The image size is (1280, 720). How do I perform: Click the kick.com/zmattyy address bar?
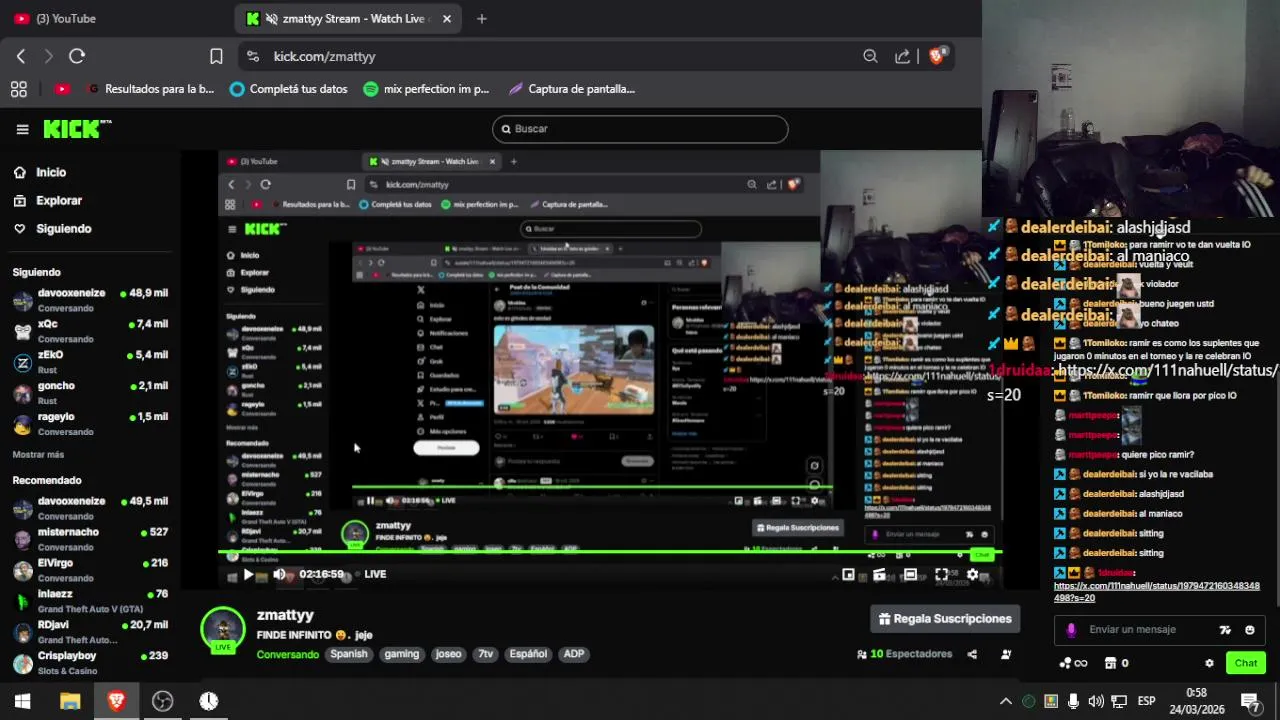[324, 57]
